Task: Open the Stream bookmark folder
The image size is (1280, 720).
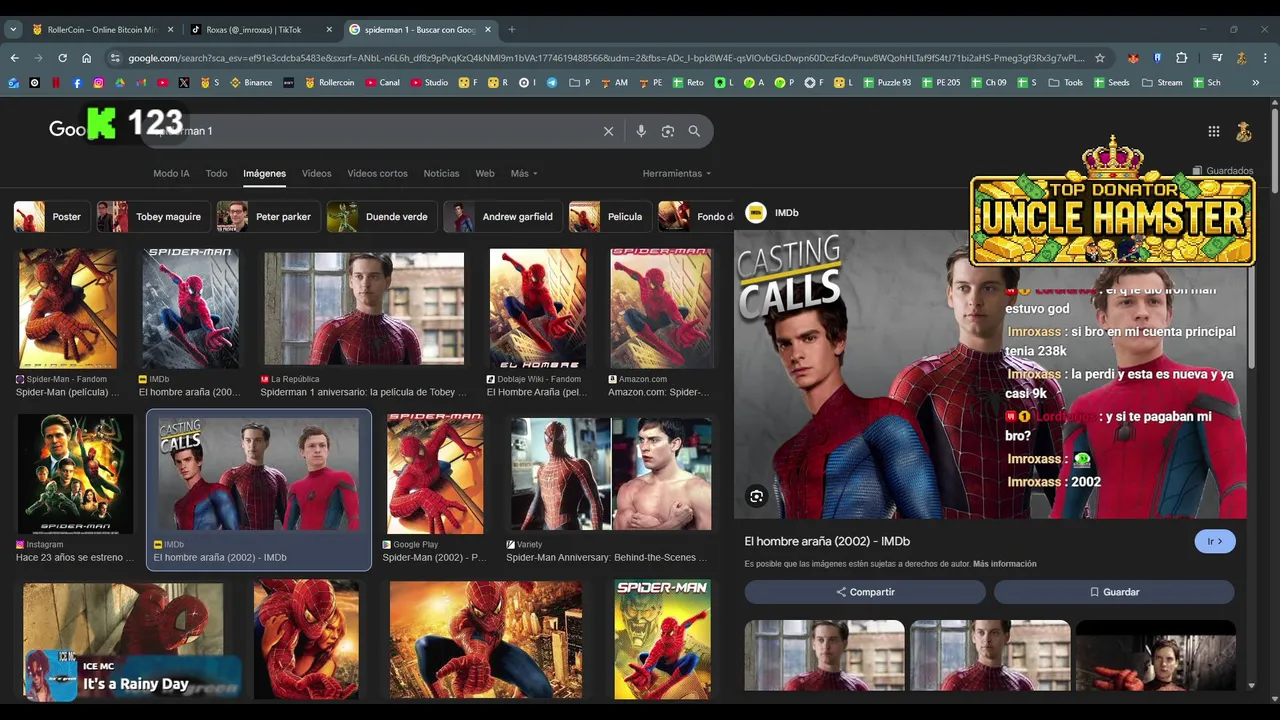Action: tap(1162, 83)
